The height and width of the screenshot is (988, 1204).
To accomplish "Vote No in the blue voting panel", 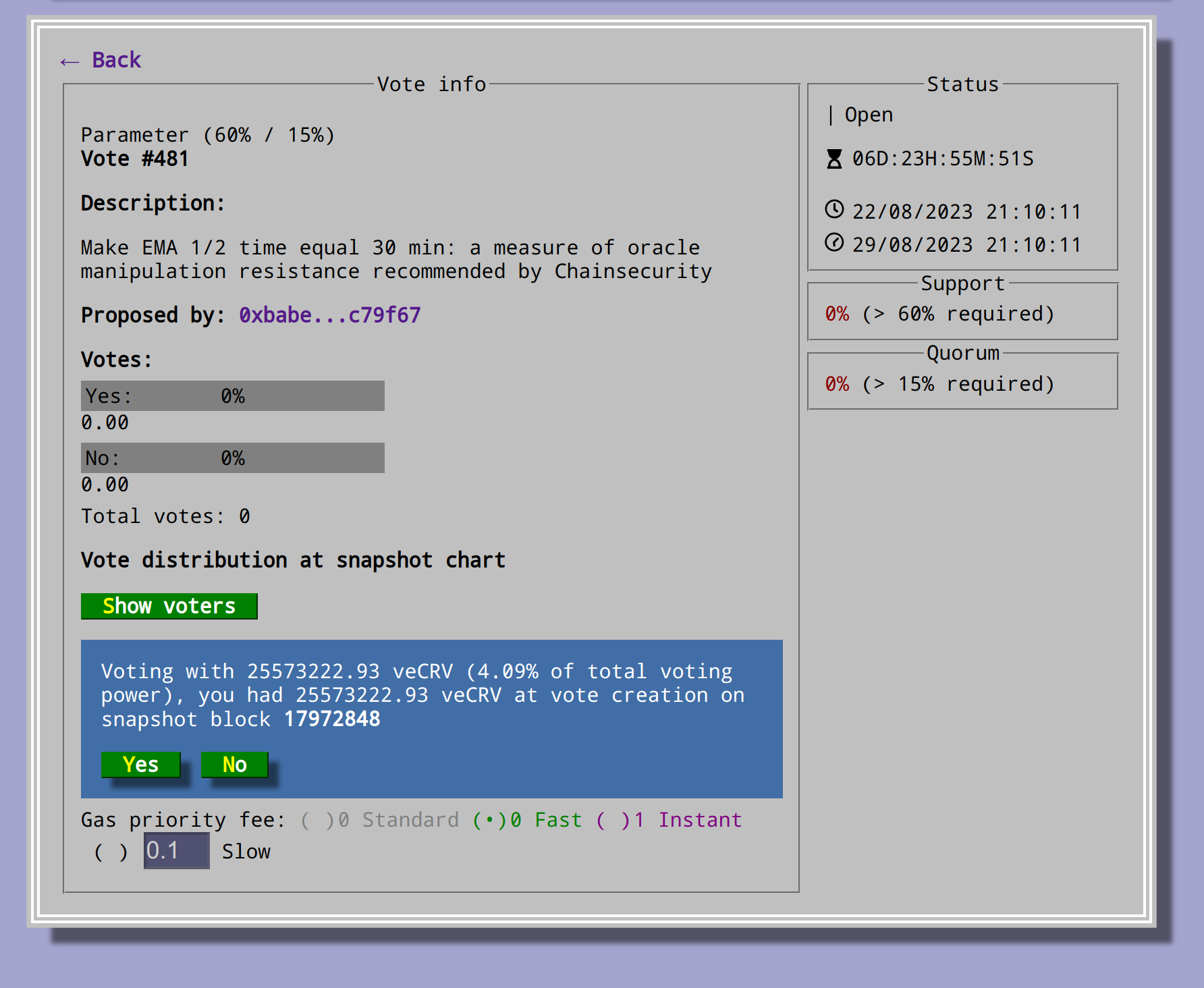I will [x=234, y=765].
